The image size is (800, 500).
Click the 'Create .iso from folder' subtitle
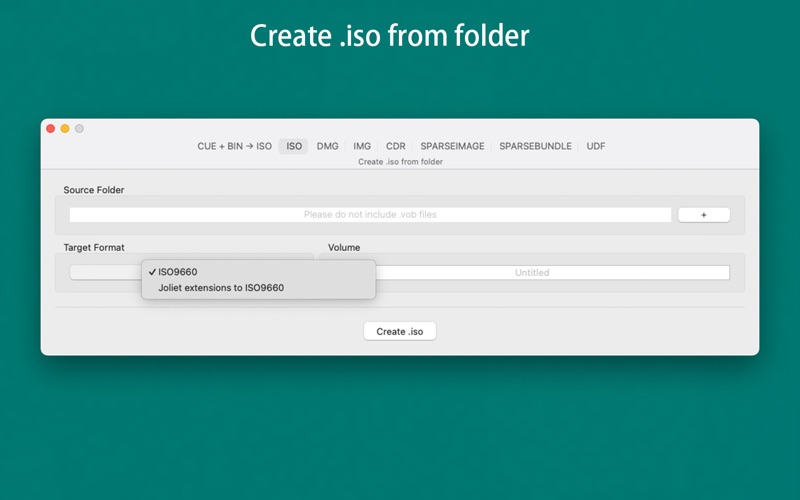coord(400,162)
